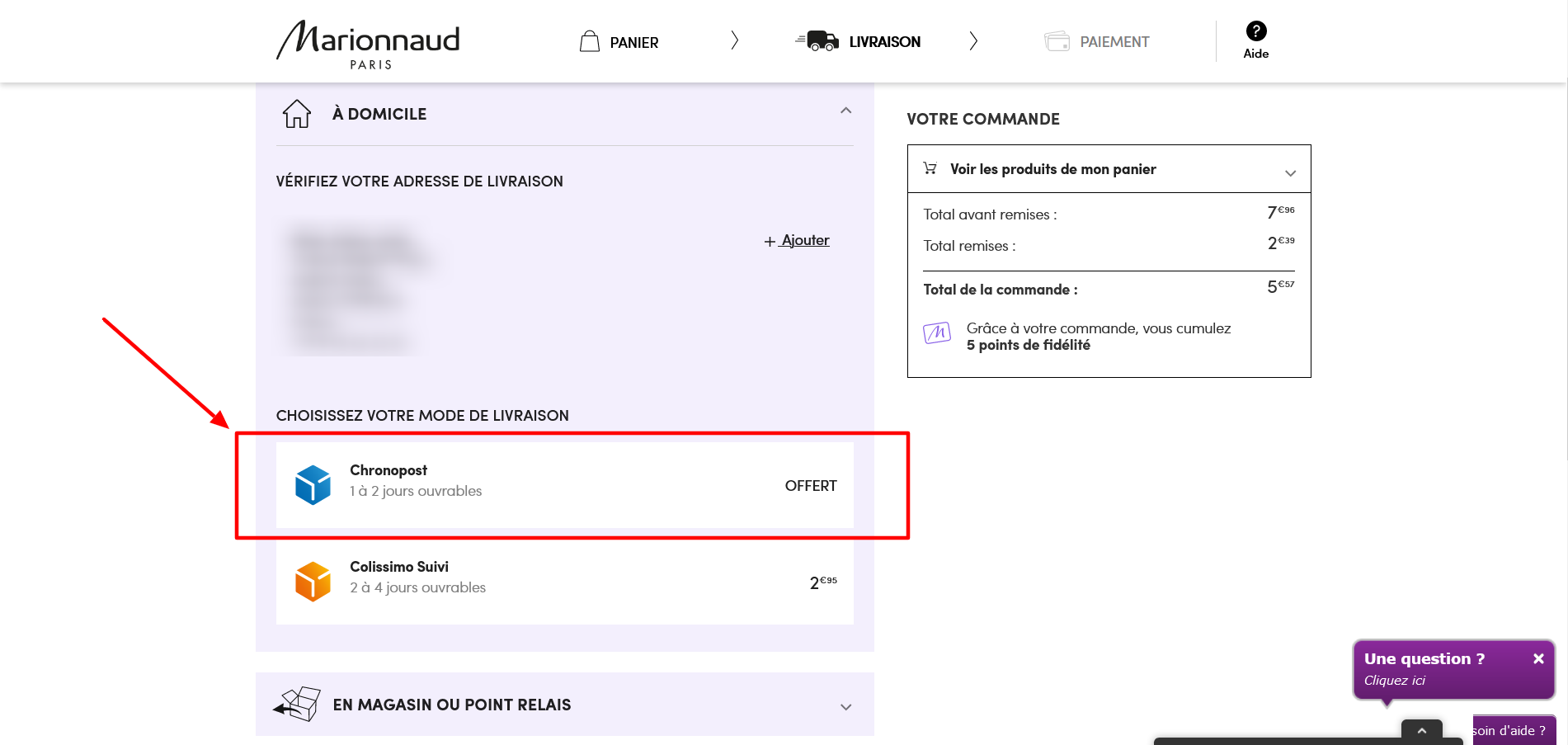This screenshot has width=1568, height=745.
Task: Click the À Domicile house icon
Action: tap(297, 114)
